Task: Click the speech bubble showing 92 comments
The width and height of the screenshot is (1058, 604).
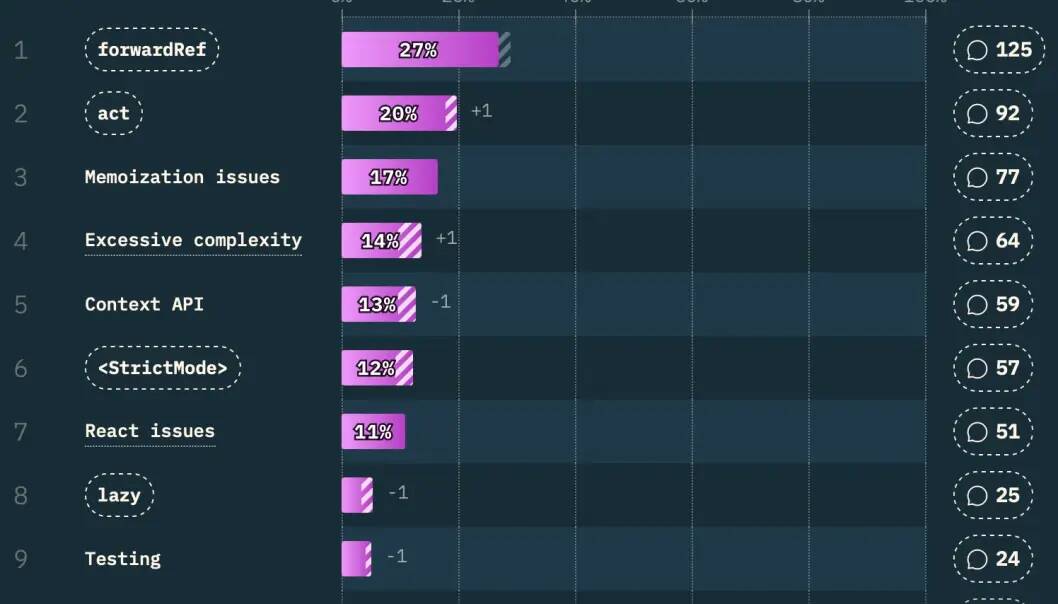Action: (x=993, y=113)
